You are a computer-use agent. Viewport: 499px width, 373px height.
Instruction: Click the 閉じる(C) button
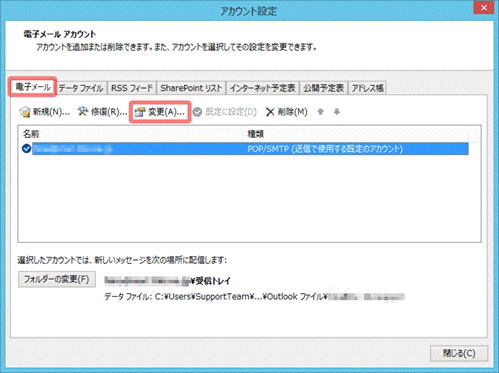(x=459, y=353)
